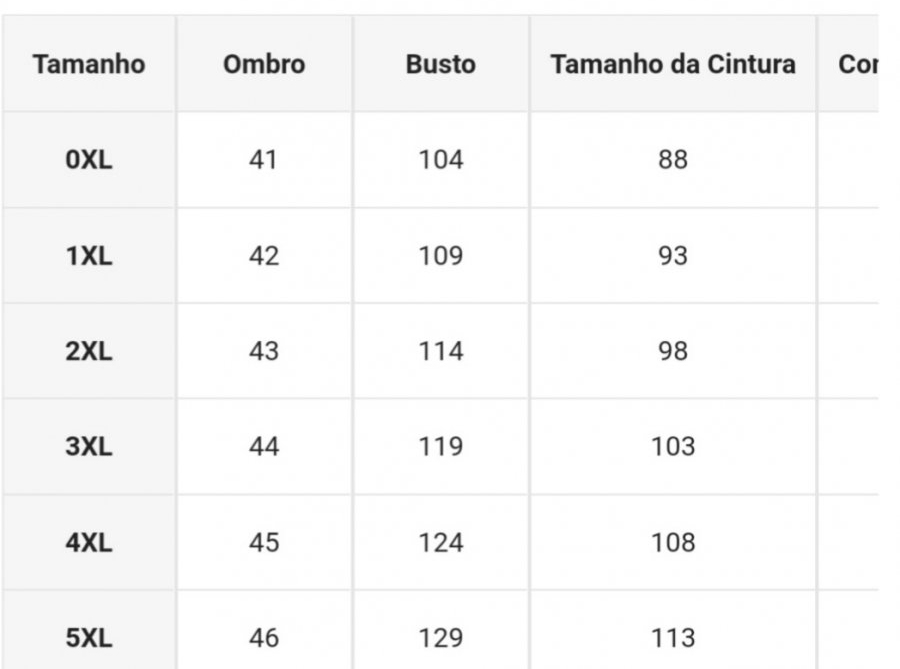Viewport: 900px width, 669px height.
Task: Click the Tamanho da Cintura header
Action: tap(673, 64)
